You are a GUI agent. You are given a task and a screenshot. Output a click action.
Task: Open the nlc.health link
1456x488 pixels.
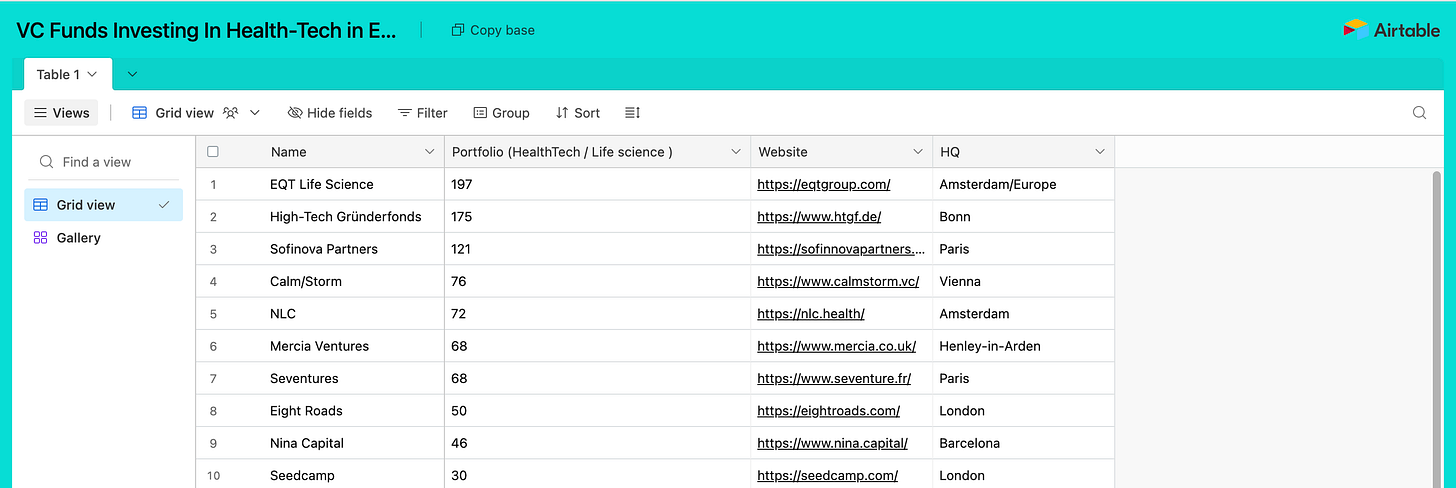tap(811, 314)
